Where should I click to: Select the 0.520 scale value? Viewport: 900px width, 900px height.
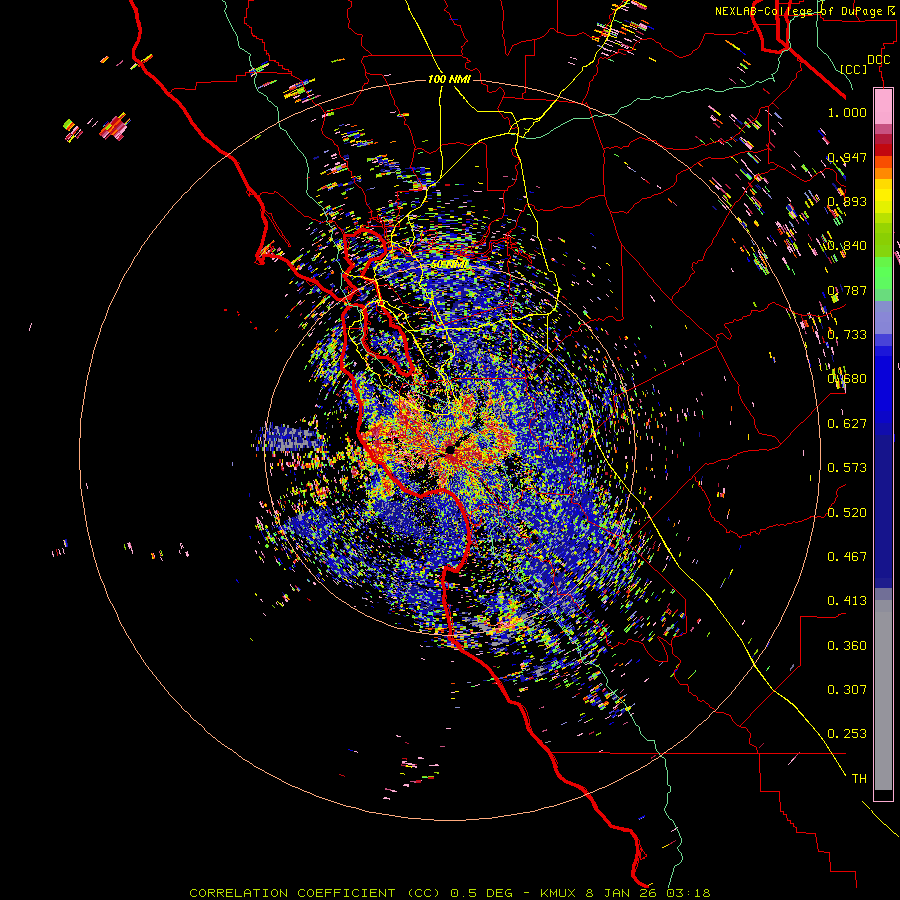pyautogui.click(x=847, y=513)
